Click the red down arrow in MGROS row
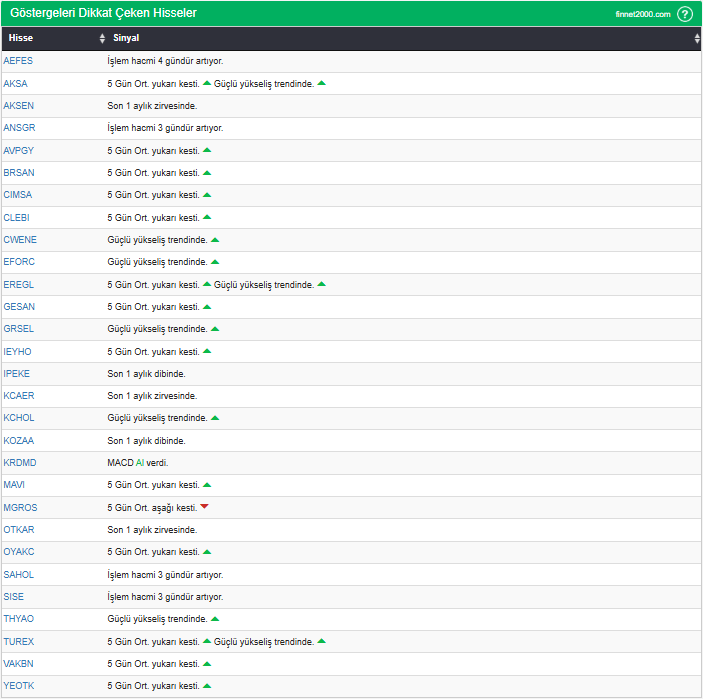703x699 pixels. click(204, 507)
